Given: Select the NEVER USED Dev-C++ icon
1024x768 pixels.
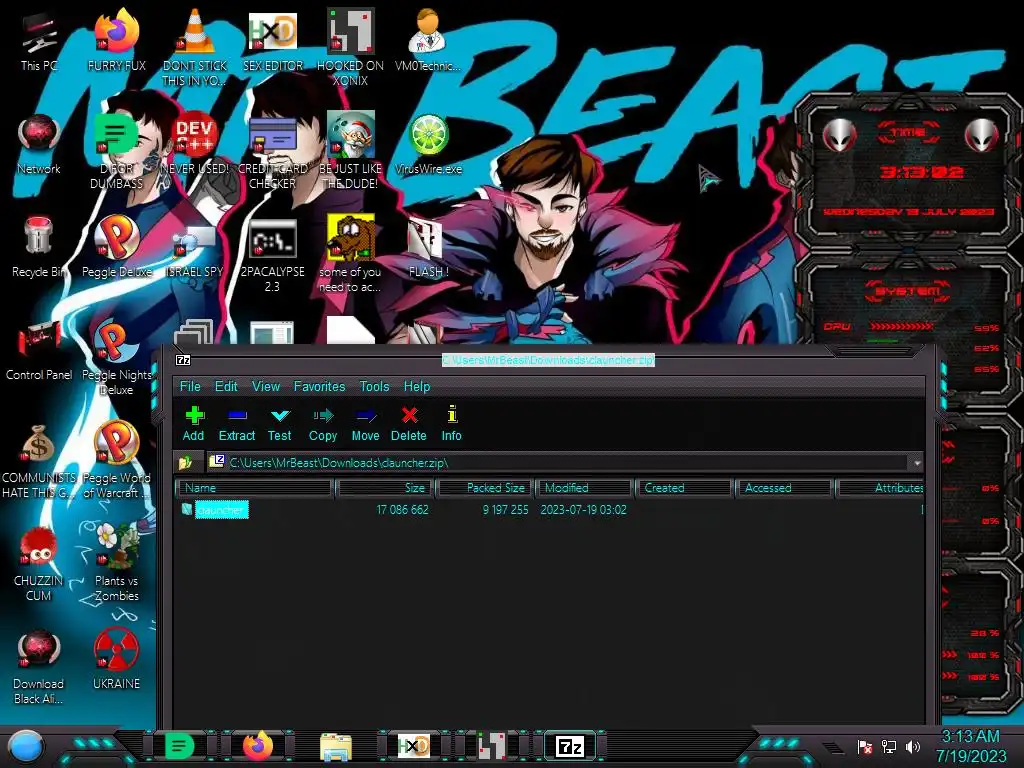Looking at the screenshot, I should [x=195, y=144].
